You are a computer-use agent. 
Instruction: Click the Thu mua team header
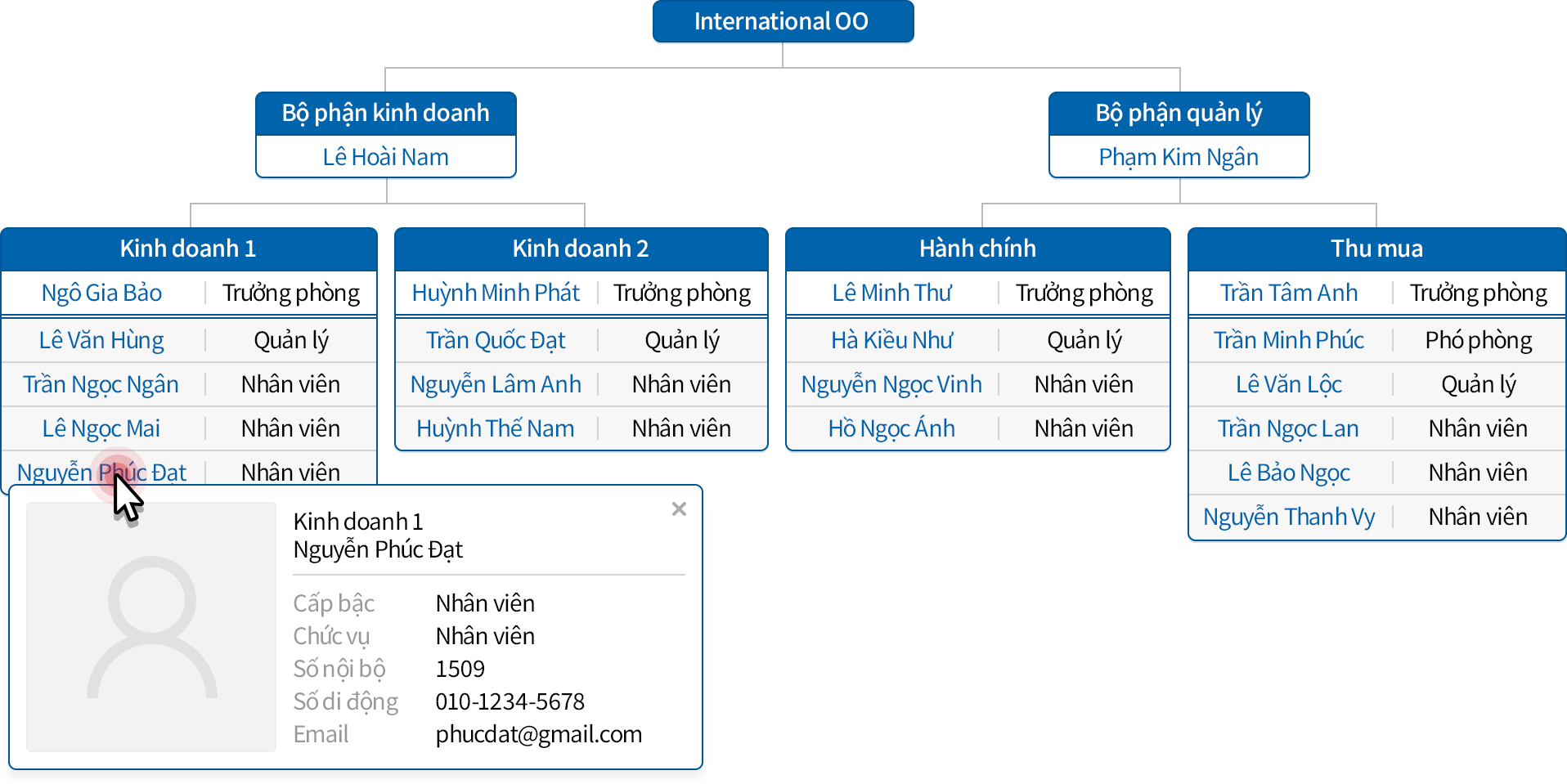pos(1376,249)
